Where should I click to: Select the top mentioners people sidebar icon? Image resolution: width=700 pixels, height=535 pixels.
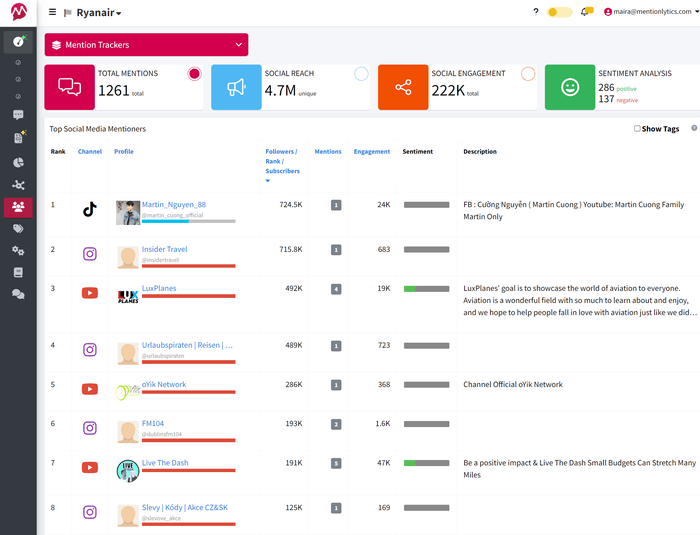pyautogui.click(x=18, y=207)
